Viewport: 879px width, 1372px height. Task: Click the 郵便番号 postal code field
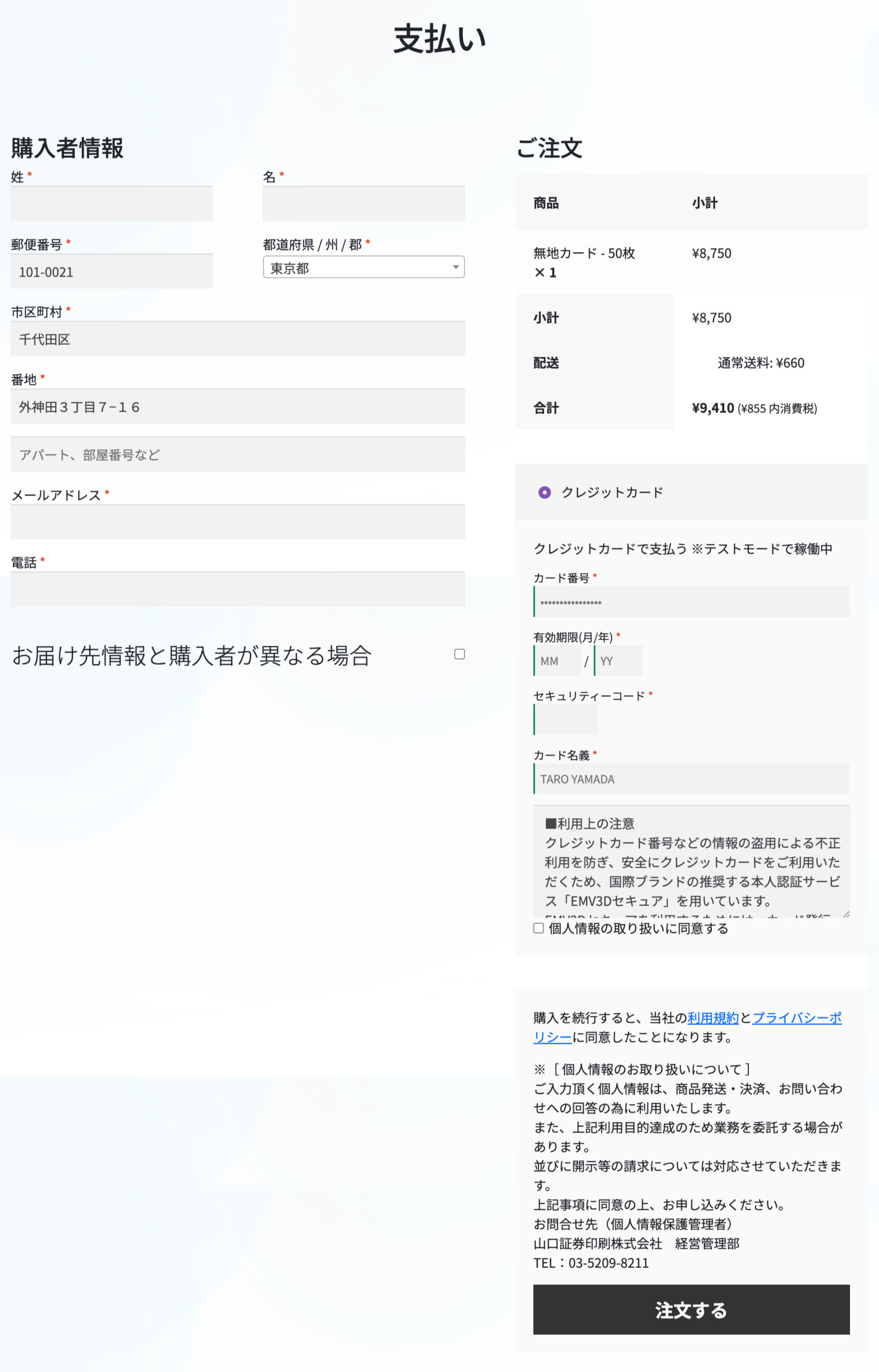[x=111, y=271]
